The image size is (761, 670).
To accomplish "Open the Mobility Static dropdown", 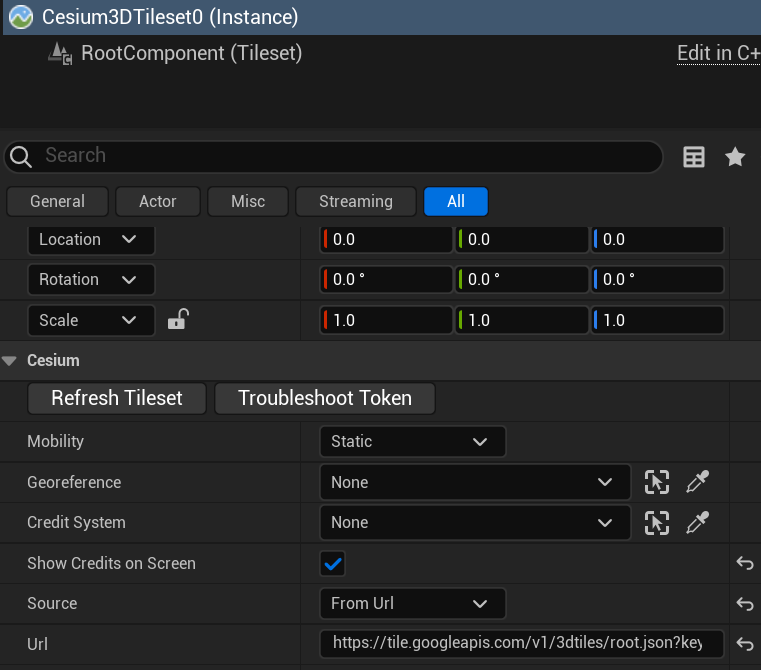I will tap(413, 441).
